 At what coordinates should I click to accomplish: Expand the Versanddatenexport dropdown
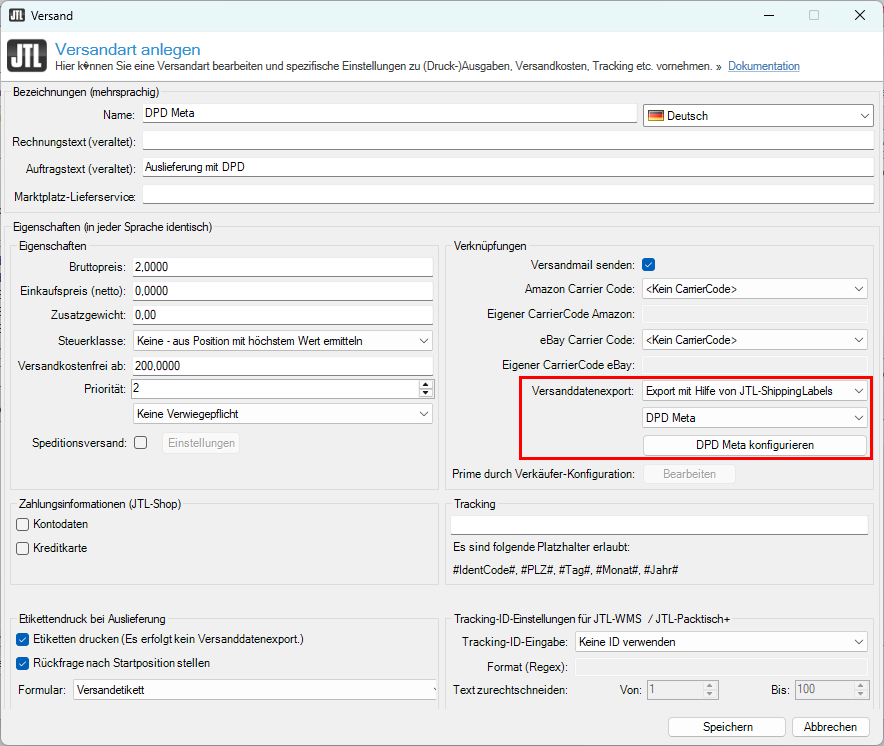pyautogui.click(x=754, y=391)
